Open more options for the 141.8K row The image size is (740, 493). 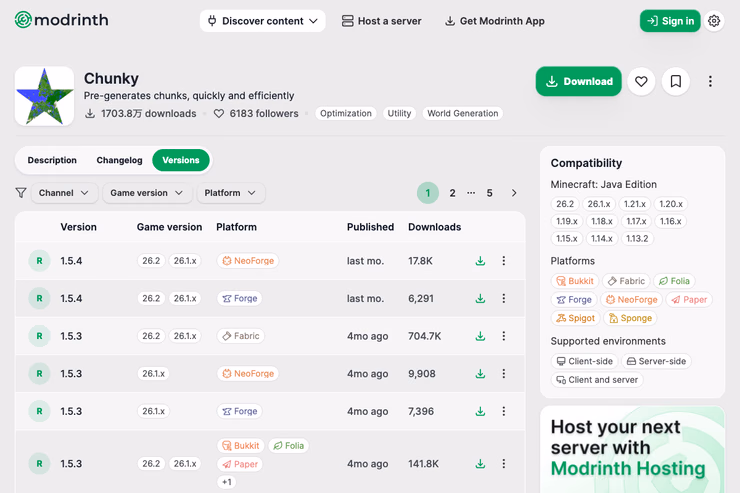[x=504, y=464]
